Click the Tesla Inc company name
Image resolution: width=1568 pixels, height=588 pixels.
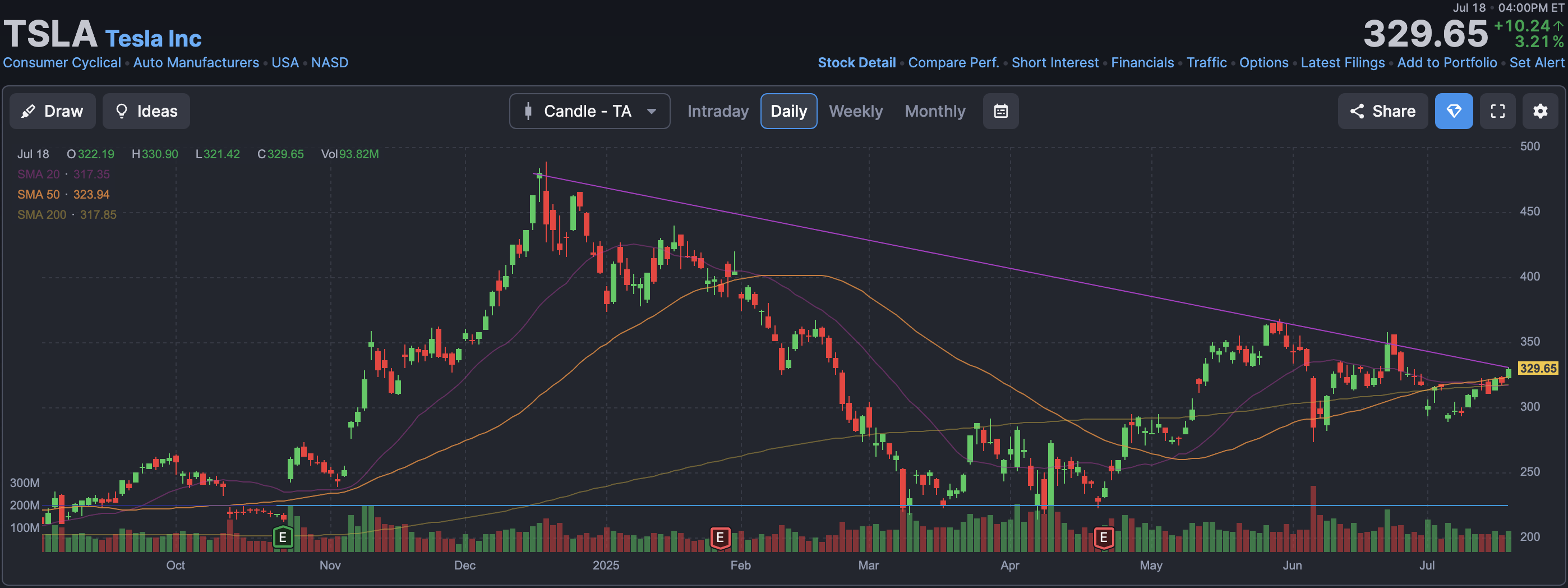tap(154, 38)
